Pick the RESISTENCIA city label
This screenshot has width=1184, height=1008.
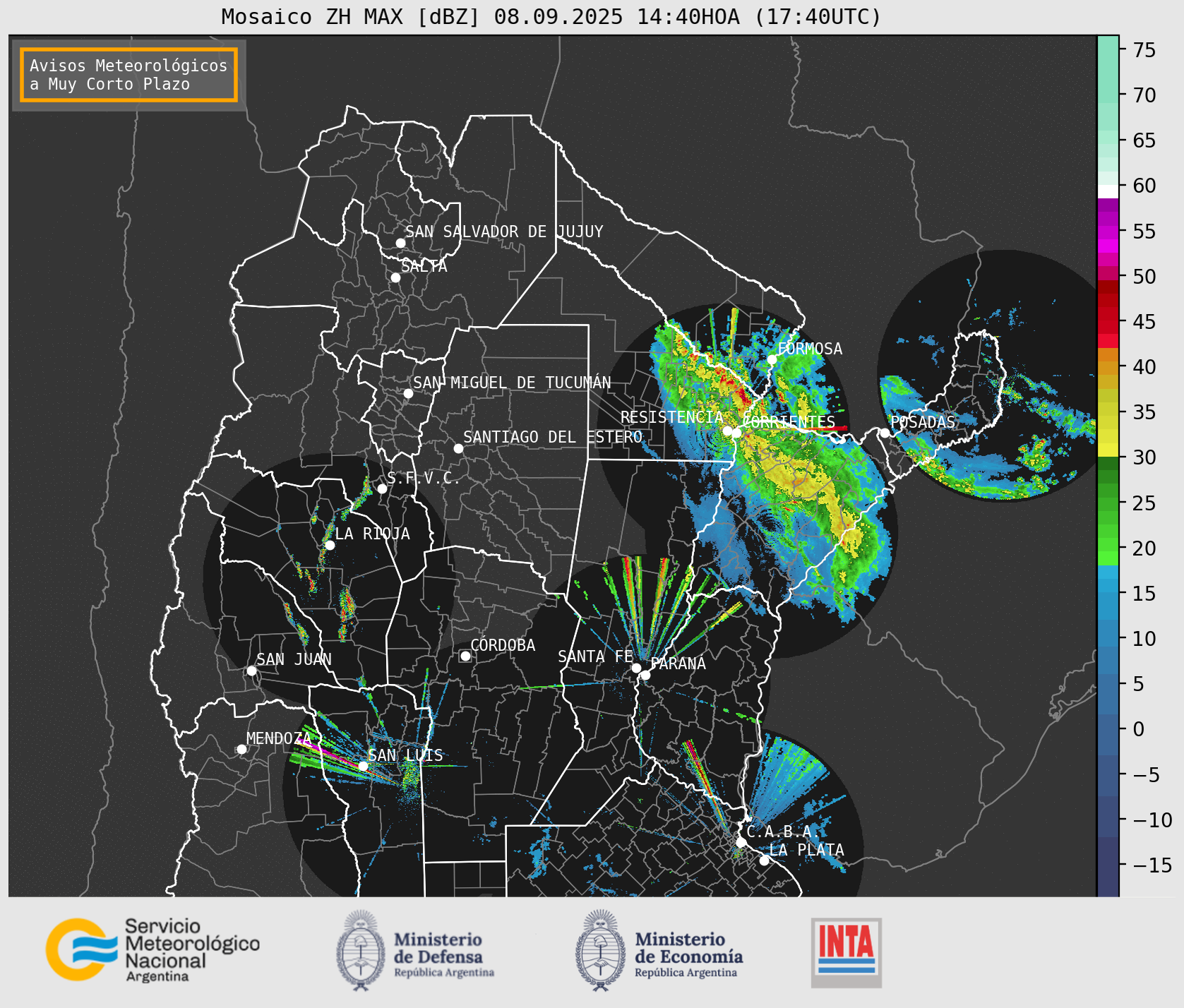tap(672, 417)
